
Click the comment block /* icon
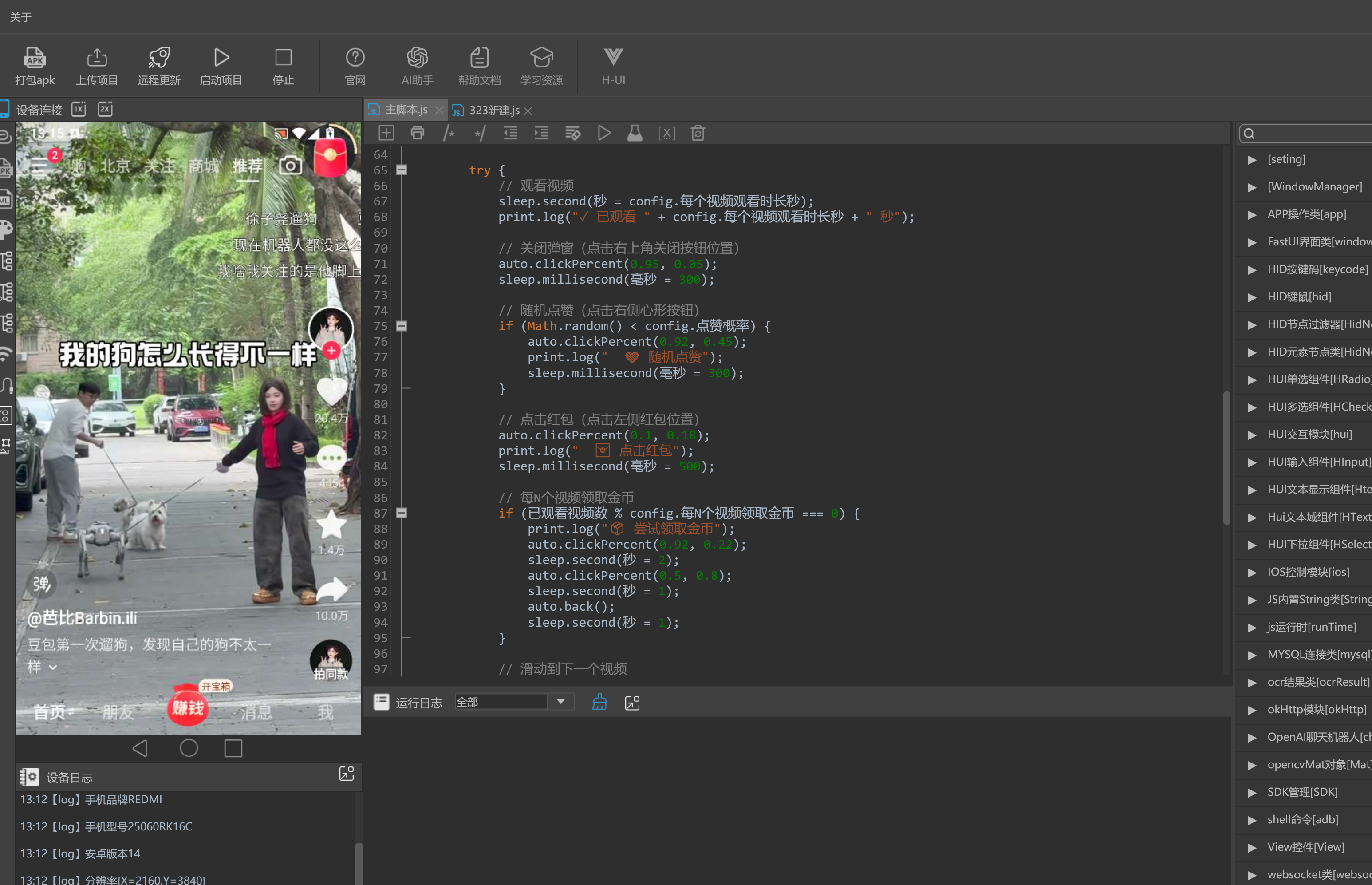(449, 133)
